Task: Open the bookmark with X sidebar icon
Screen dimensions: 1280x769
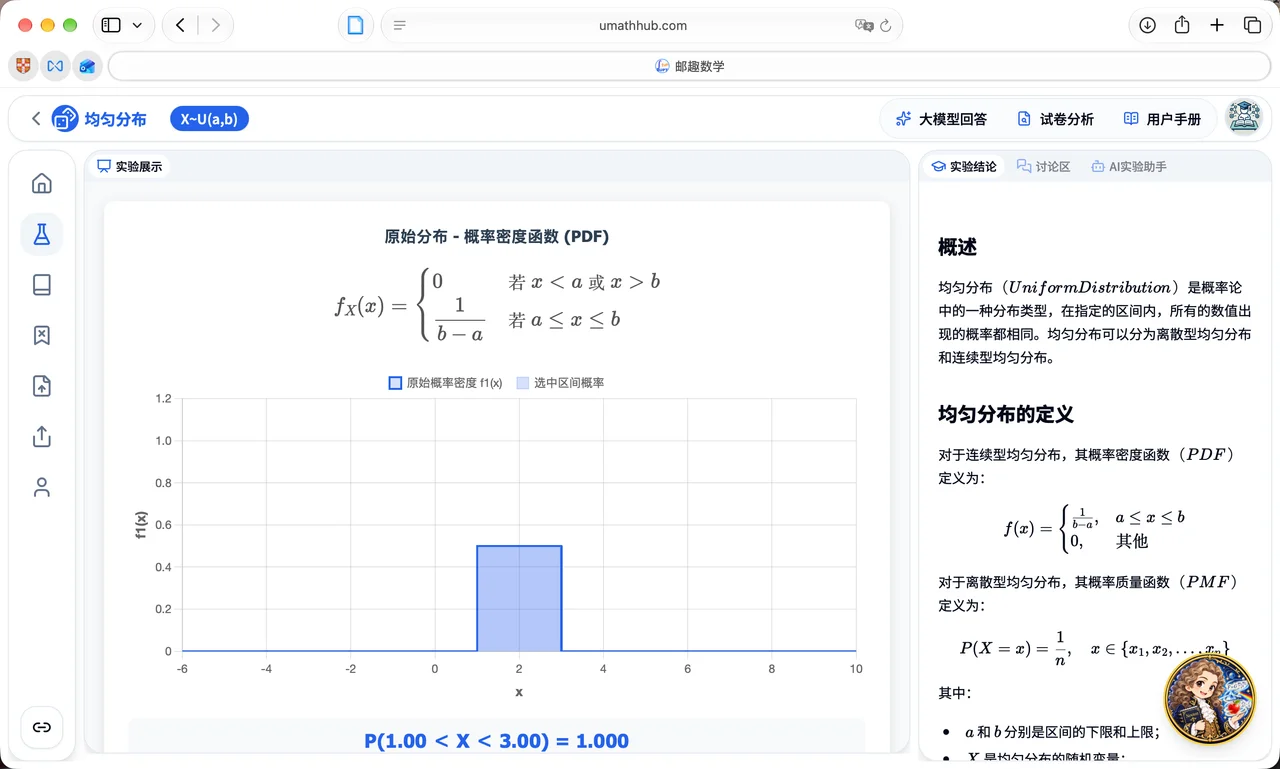Action: point(41,335)
